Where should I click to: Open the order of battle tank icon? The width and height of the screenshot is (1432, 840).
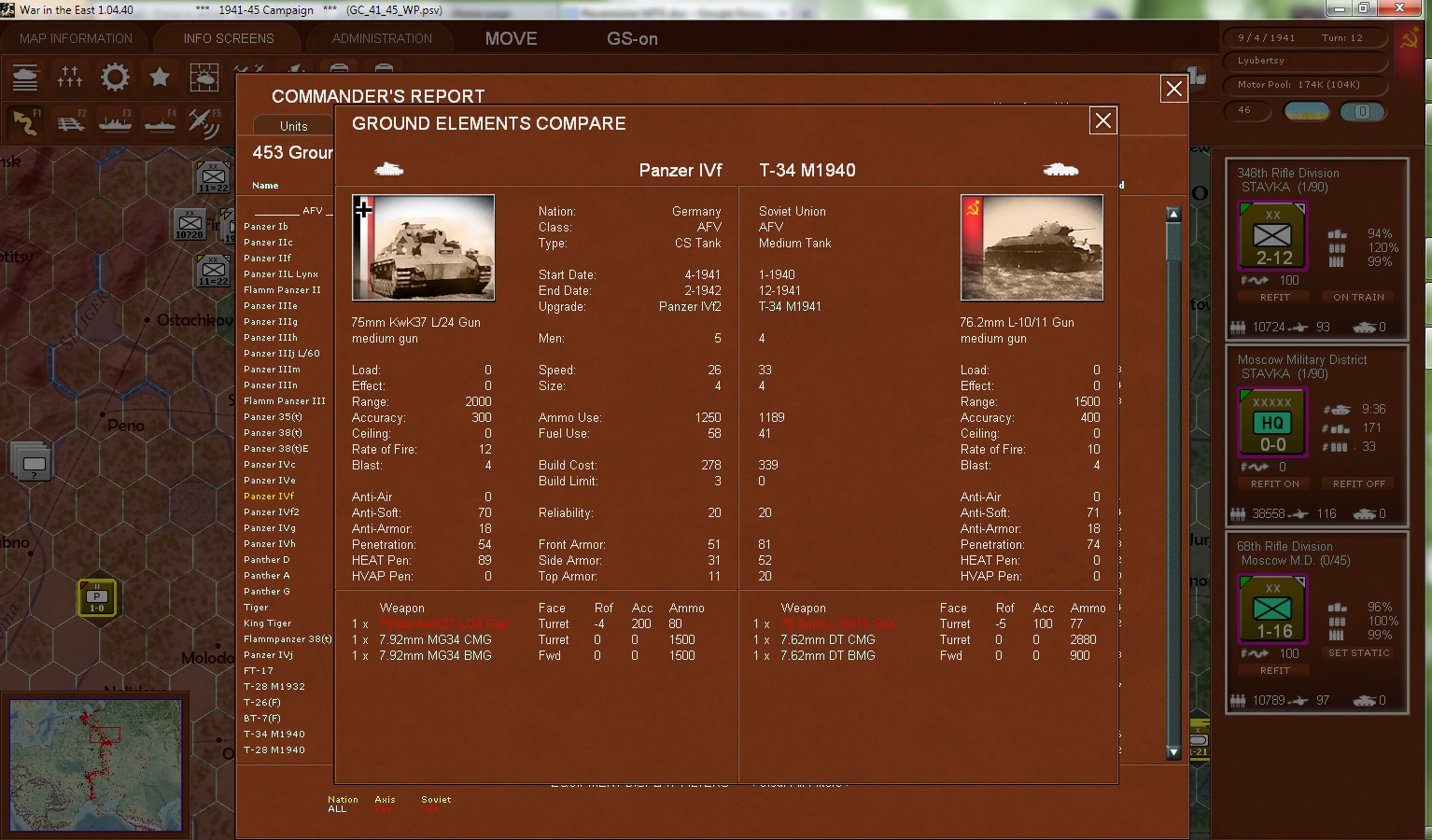[x=25, y=77]
